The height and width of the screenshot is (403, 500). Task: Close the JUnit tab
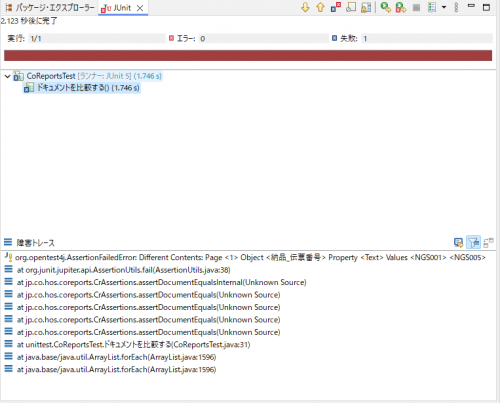[x=140, y=8]
